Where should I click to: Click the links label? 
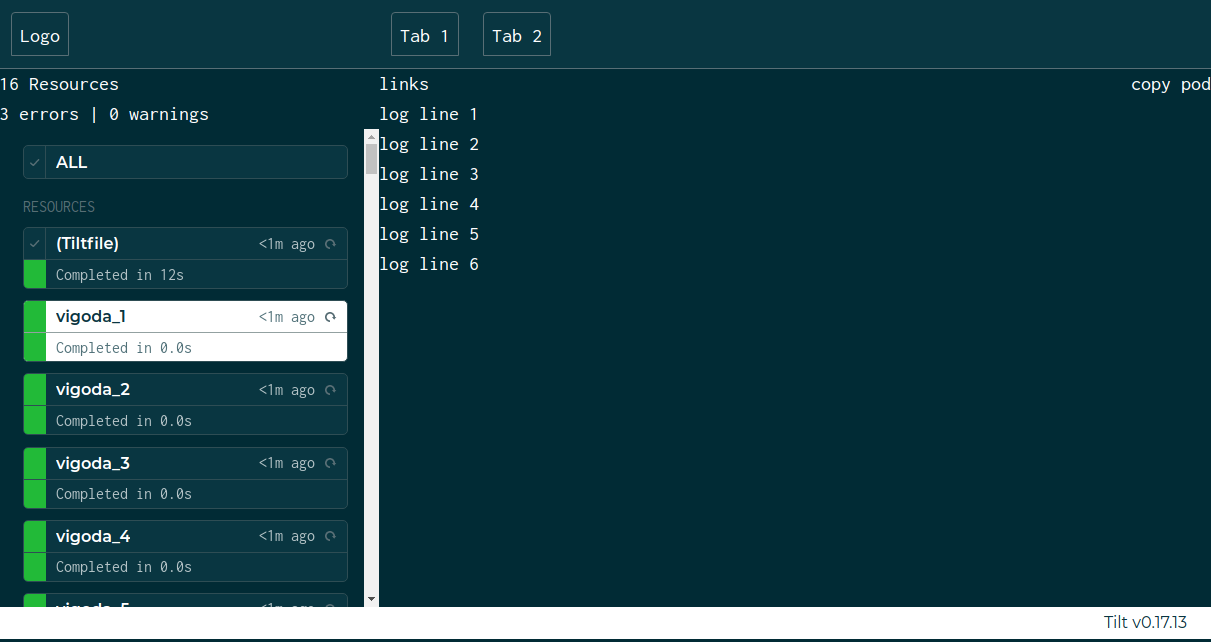coord(404,84)
